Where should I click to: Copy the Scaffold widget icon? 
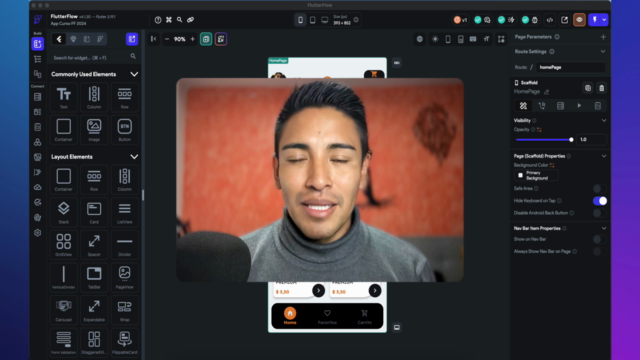click(x=588, y=88)
